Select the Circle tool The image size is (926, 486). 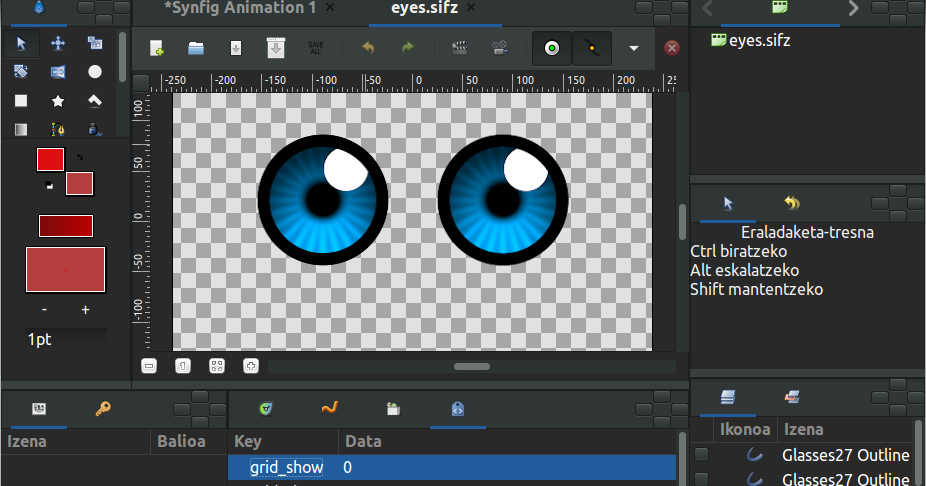(94, 72)
